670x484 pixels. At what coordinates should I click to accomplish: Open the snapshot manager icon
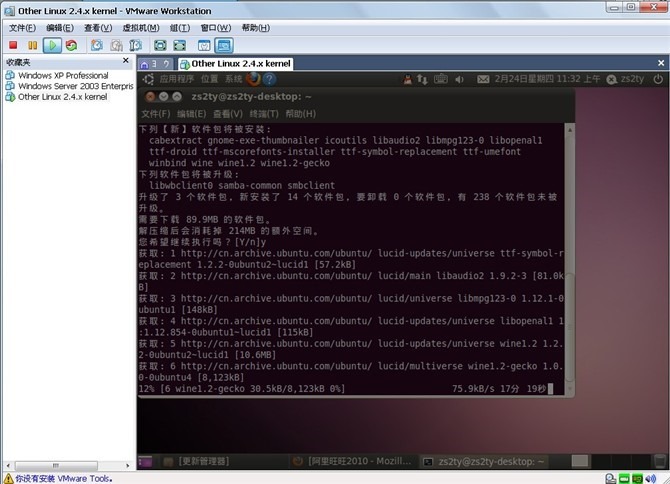(x=135, y=45)
